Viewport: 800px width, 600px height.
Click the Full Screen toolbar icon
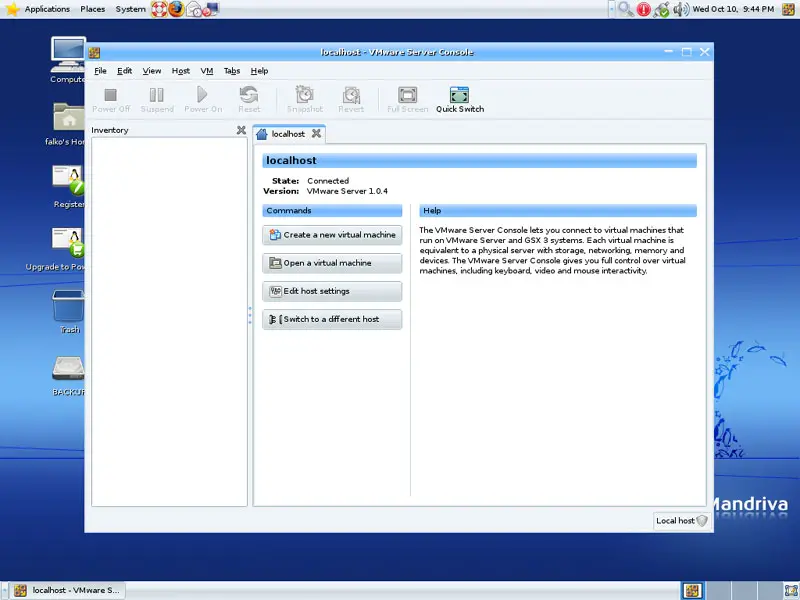[x=407, y=98]
